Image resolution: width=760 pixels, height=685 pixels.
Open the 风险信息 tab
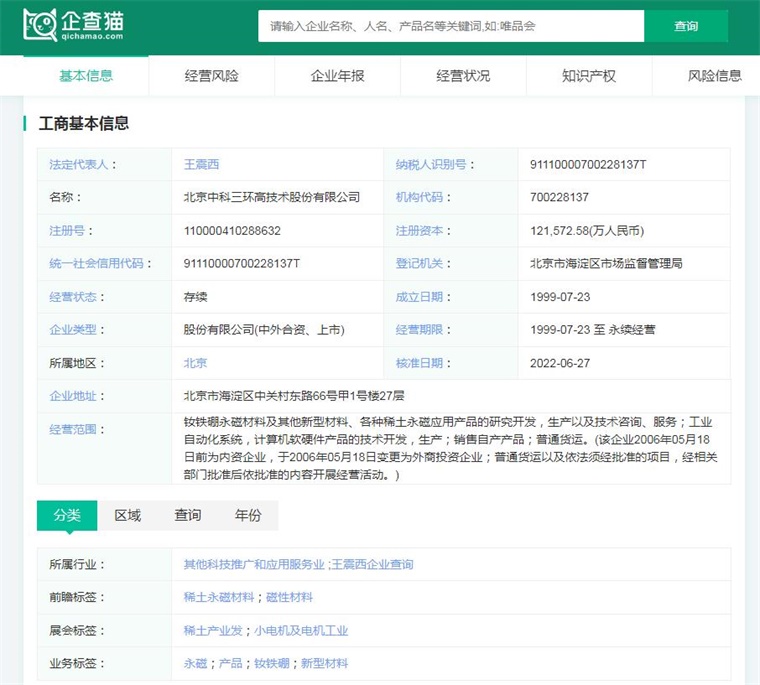[x=714, y=76]
